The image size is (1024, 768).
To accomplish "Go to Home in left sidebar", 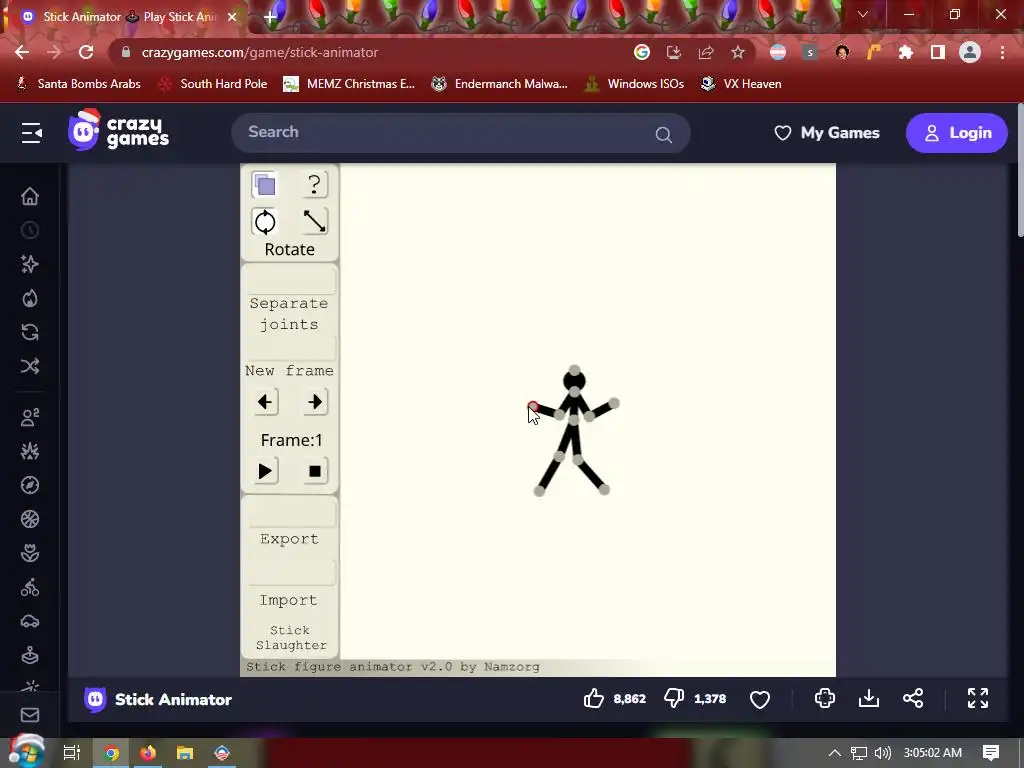I will click(x=30, y=196).
